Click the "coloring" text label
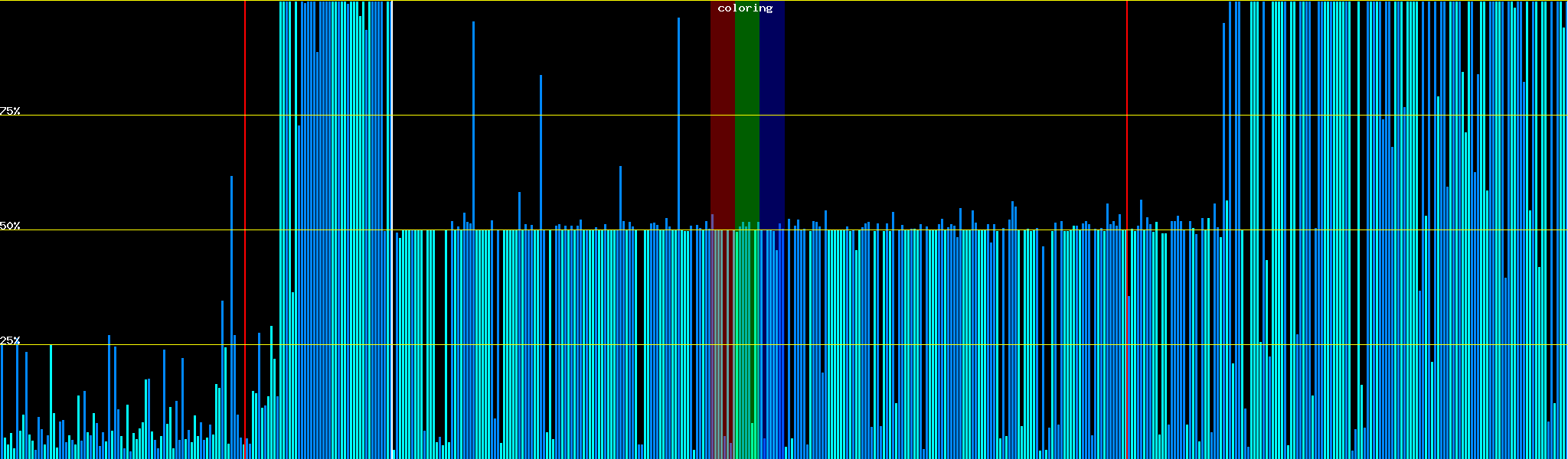The width and height of the screenshot is (1568, 459). [x=745, y=8]
